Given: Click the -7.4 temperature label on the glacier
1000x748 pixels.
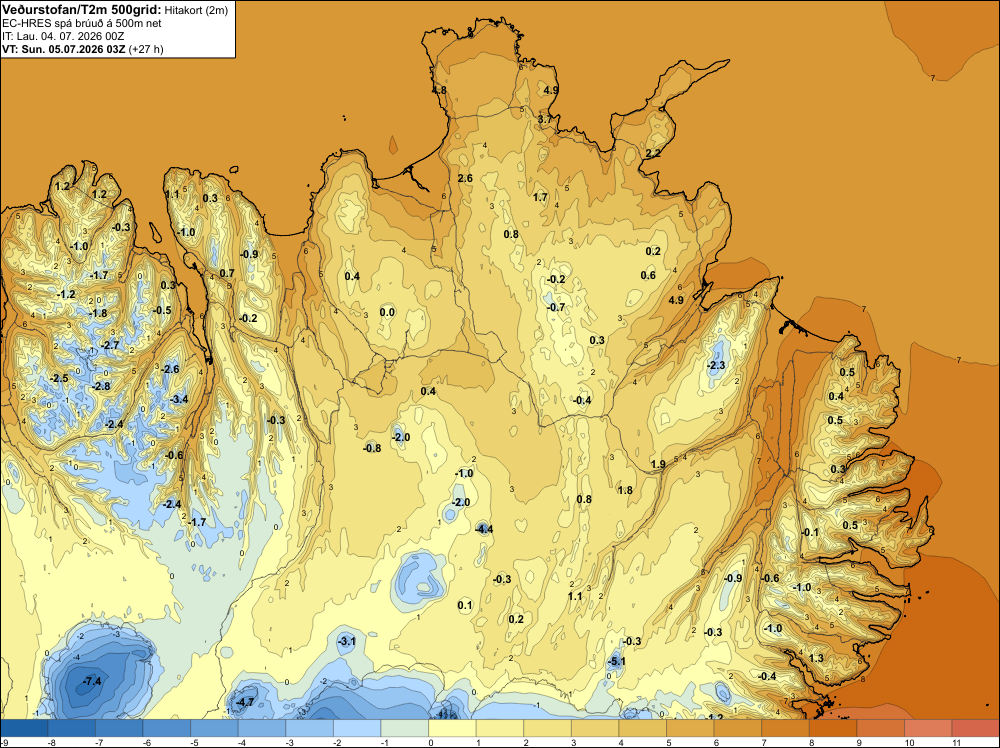Looking at the screenshot, I should pyautogui.click(x=92, y=681).
